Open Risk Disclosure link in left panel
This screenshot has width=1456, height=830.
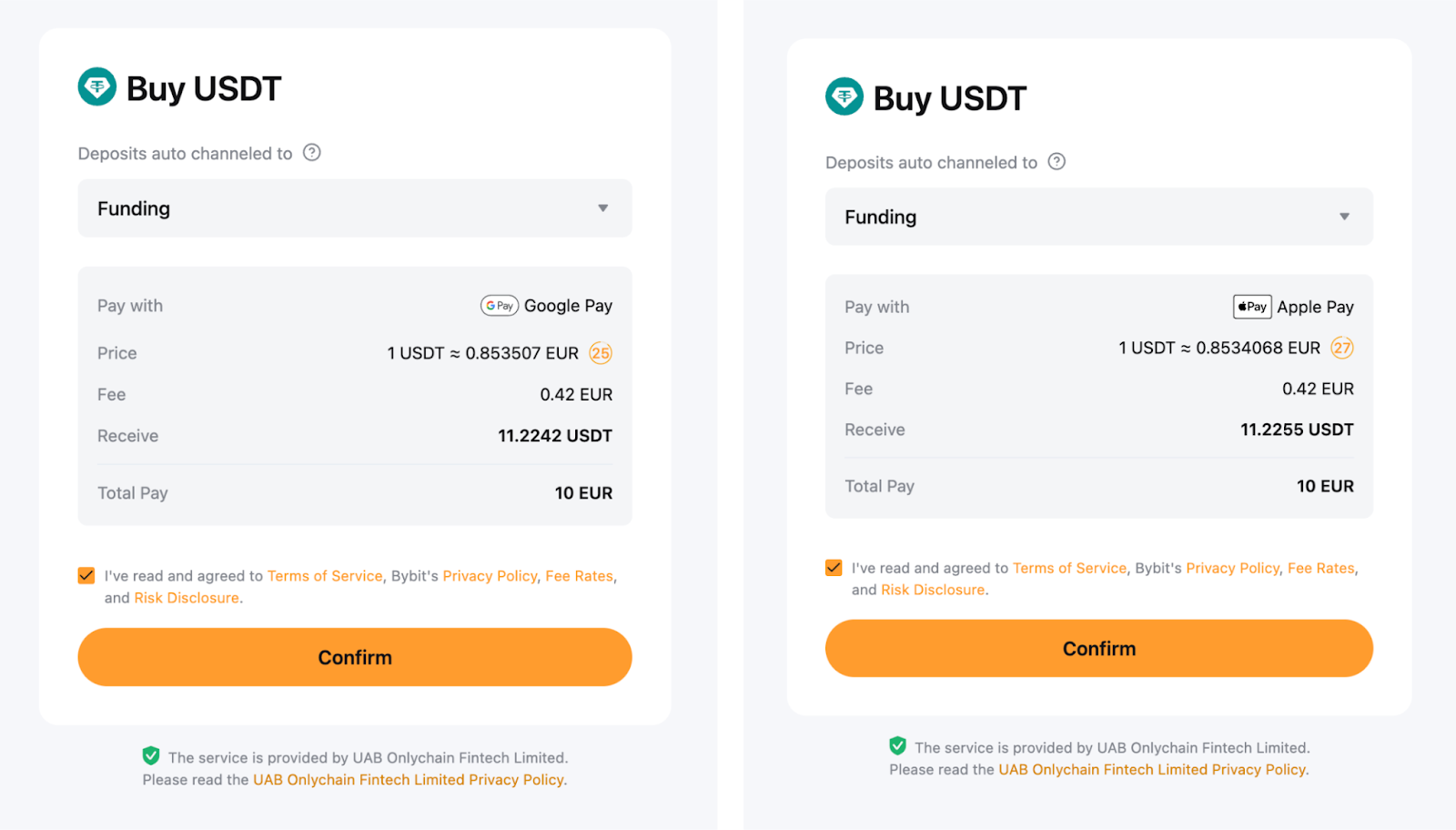tap(187, 598)
